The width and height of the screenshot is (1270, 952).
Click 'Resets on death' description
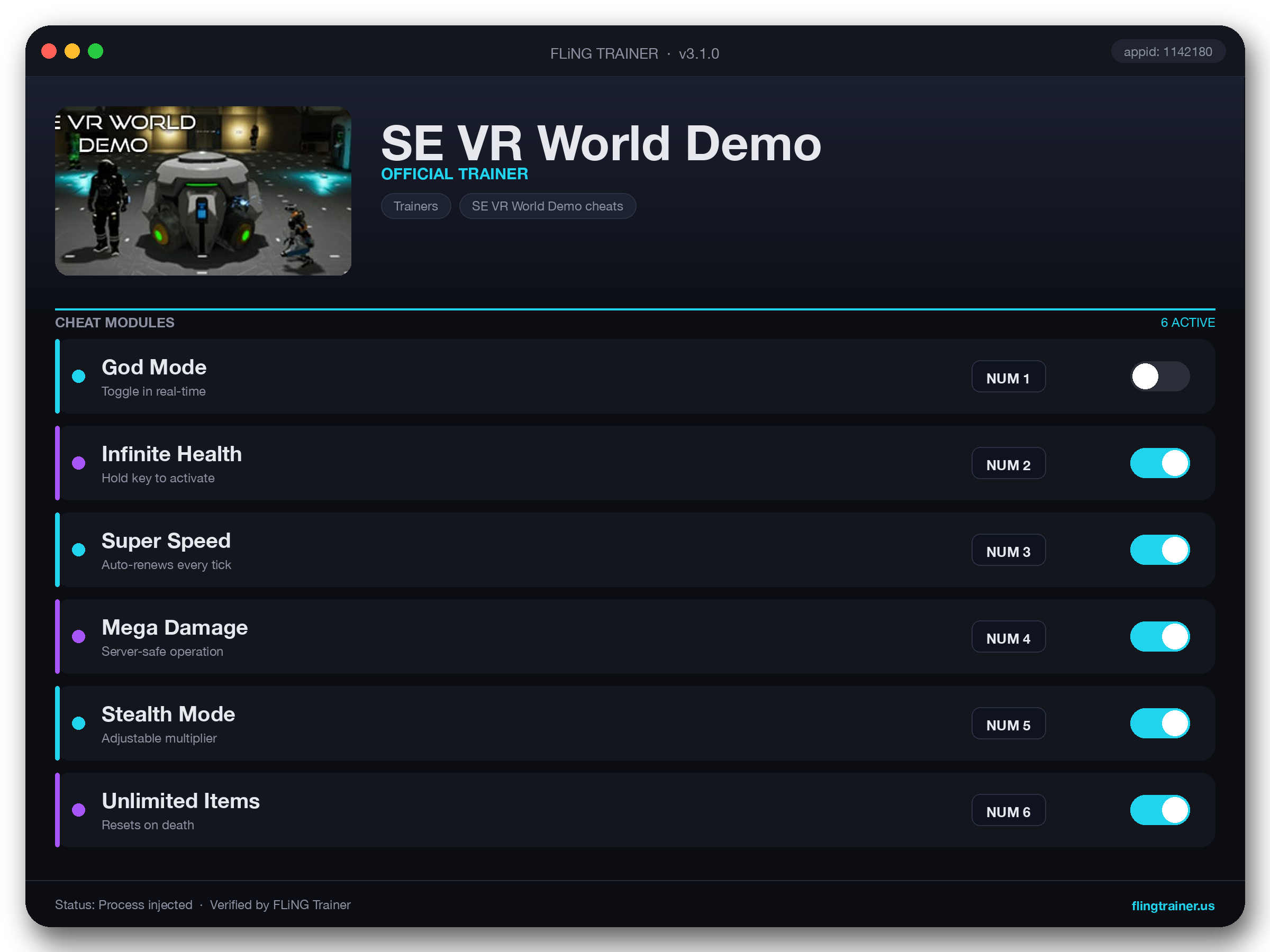coord(148,825)
